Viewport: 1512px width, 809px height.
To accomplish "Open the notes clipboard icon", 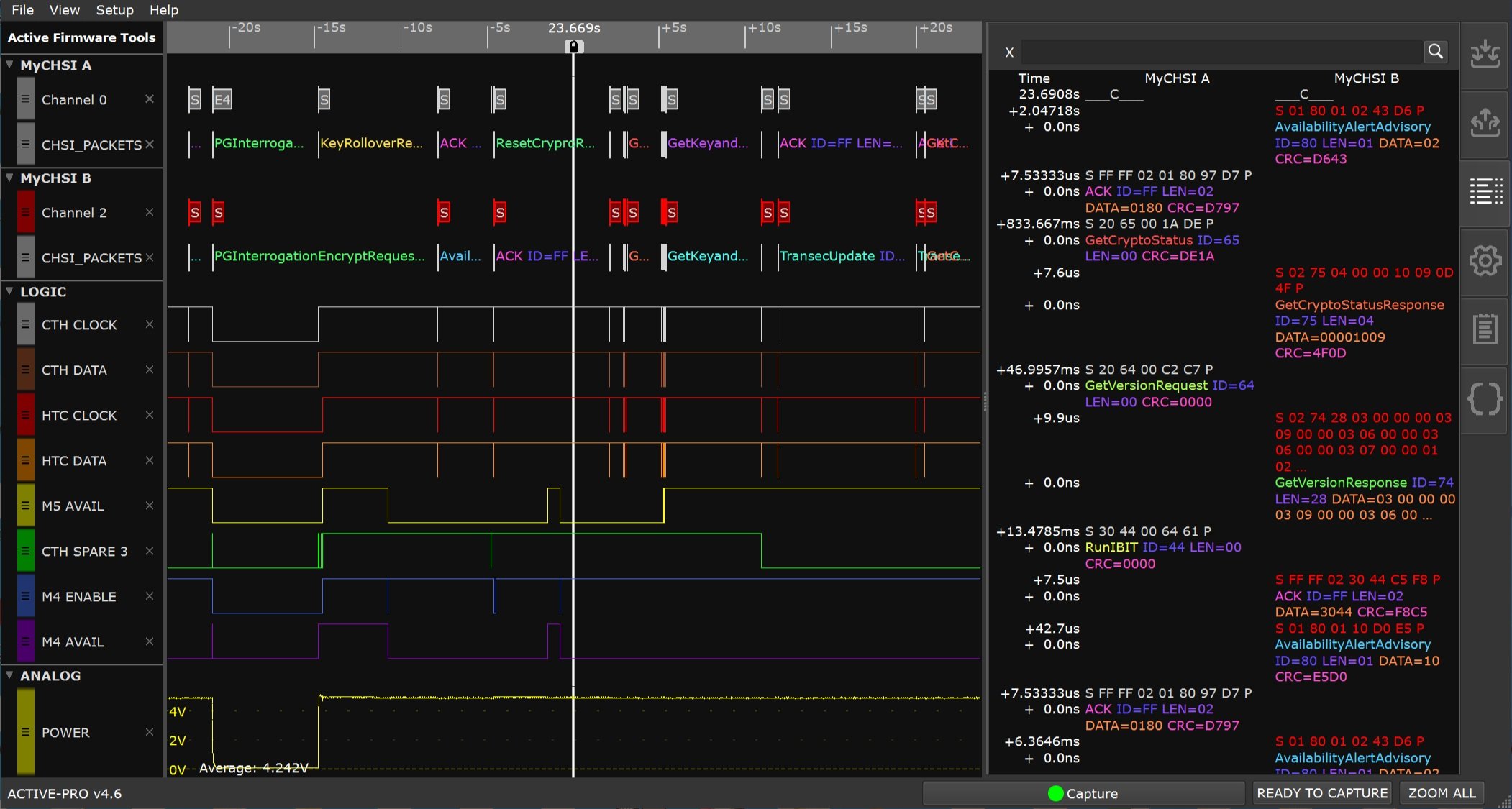I will coord(1485,329).
